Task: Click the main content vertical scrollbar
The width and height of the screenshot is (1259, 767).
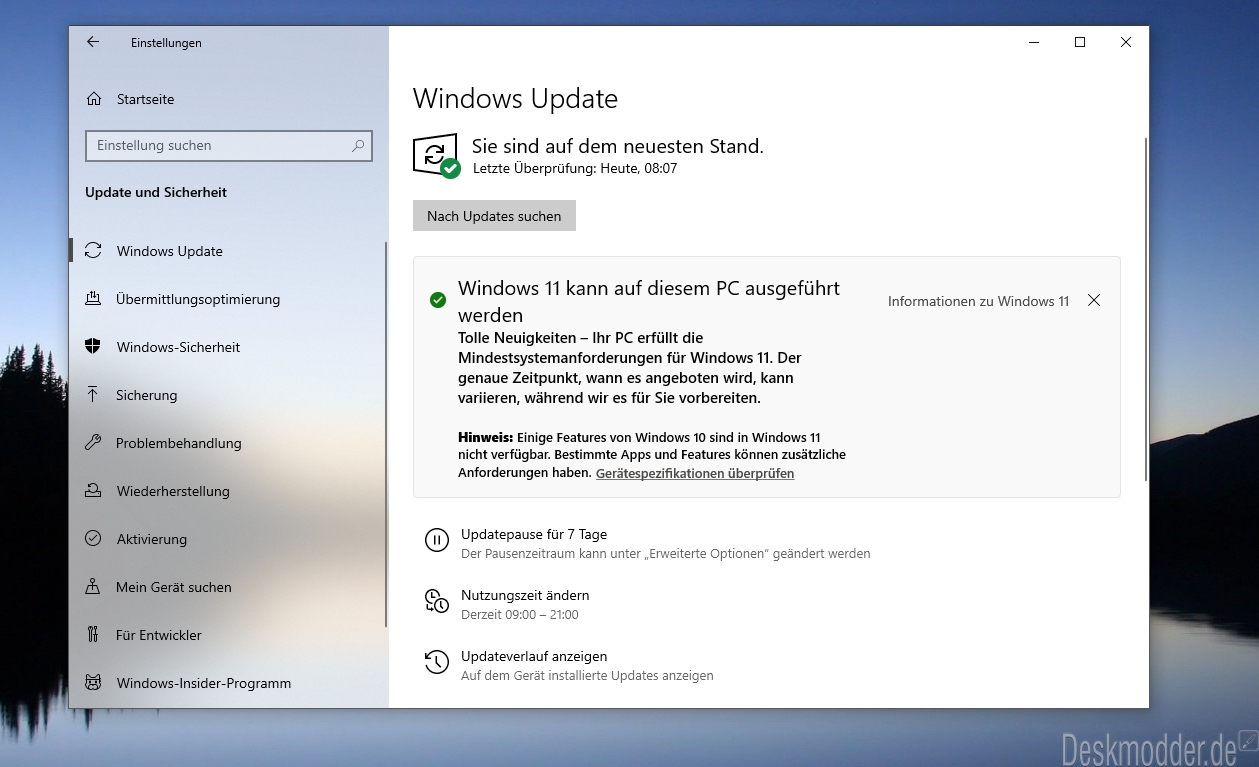Action: [1146, 310]
